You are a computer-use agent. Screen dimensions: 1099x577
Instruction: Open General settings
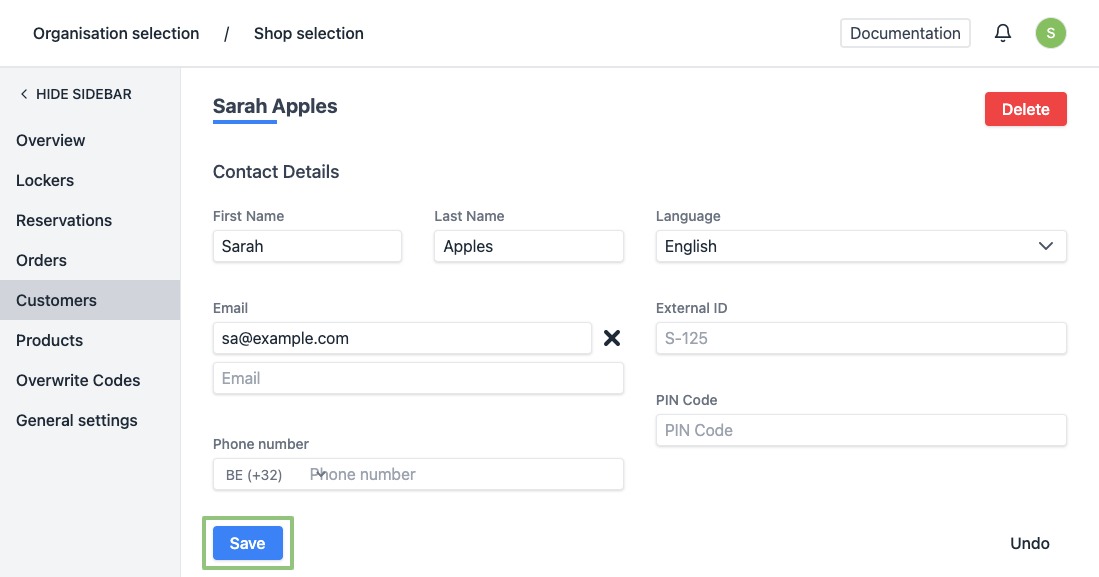[77, 420]
